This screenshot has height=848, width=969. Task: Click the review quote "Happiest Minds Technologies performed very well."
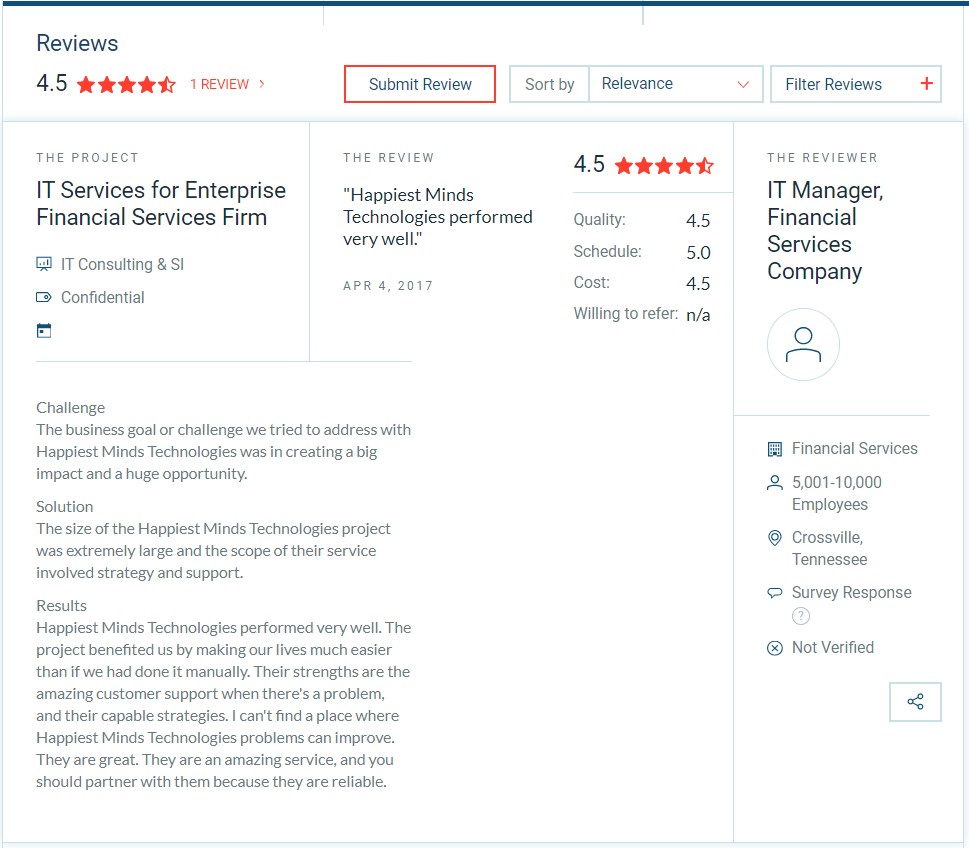(438, 217)
